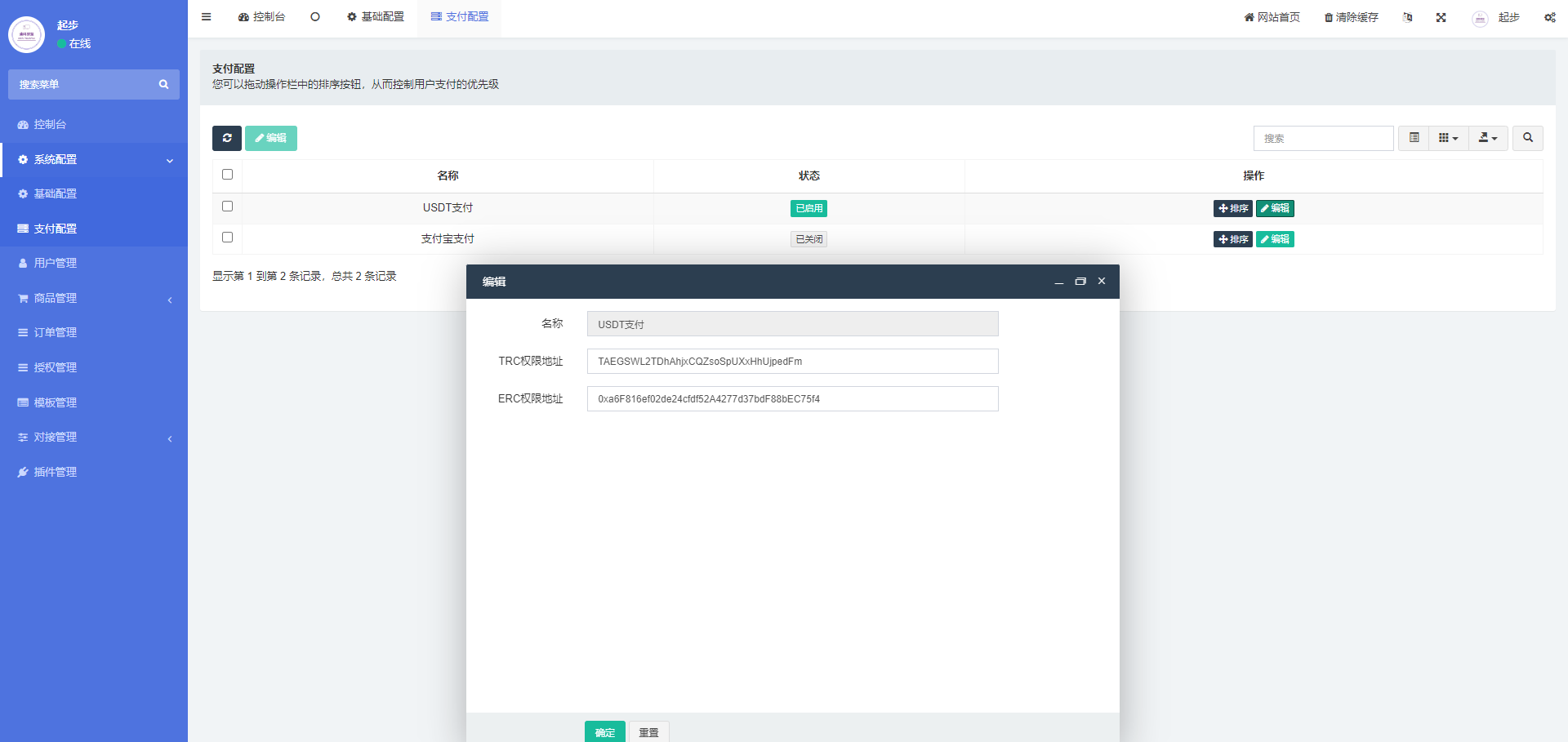
Task: Close the 编辑 dialog
Action: pos(1102,282)
